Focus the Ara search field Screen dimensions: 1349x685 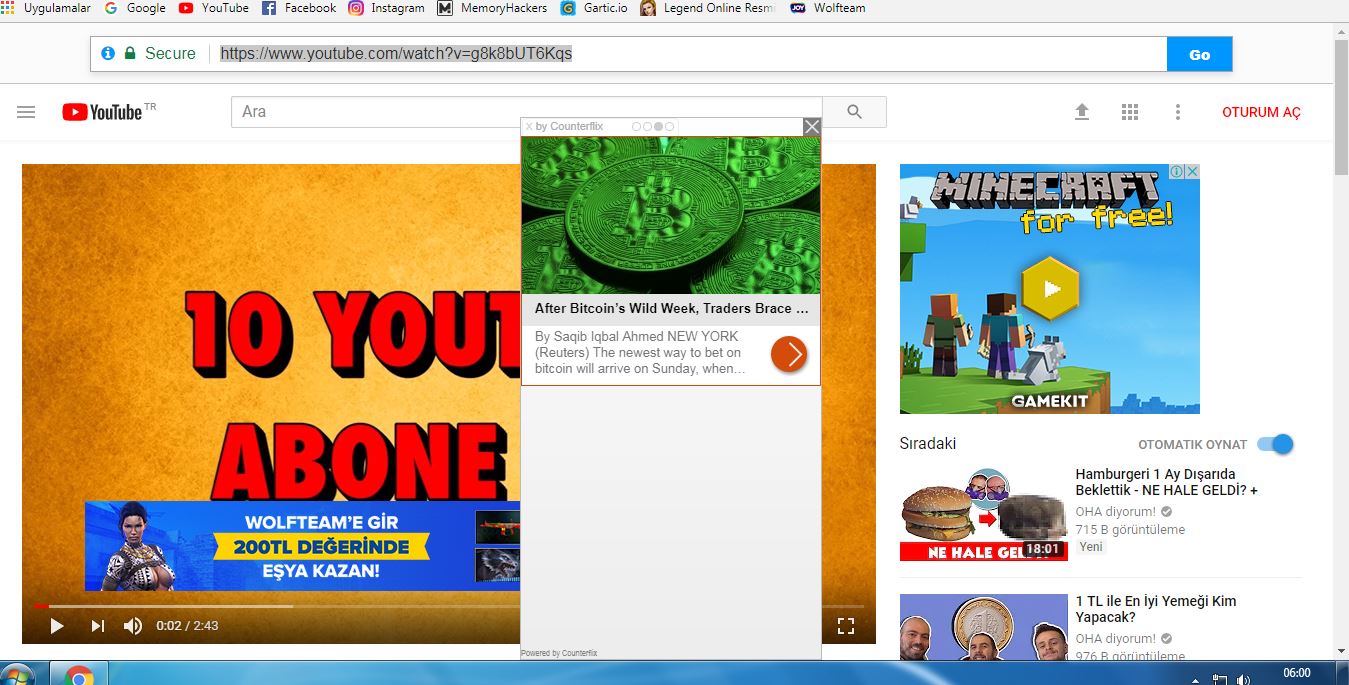tap(526, 112)
